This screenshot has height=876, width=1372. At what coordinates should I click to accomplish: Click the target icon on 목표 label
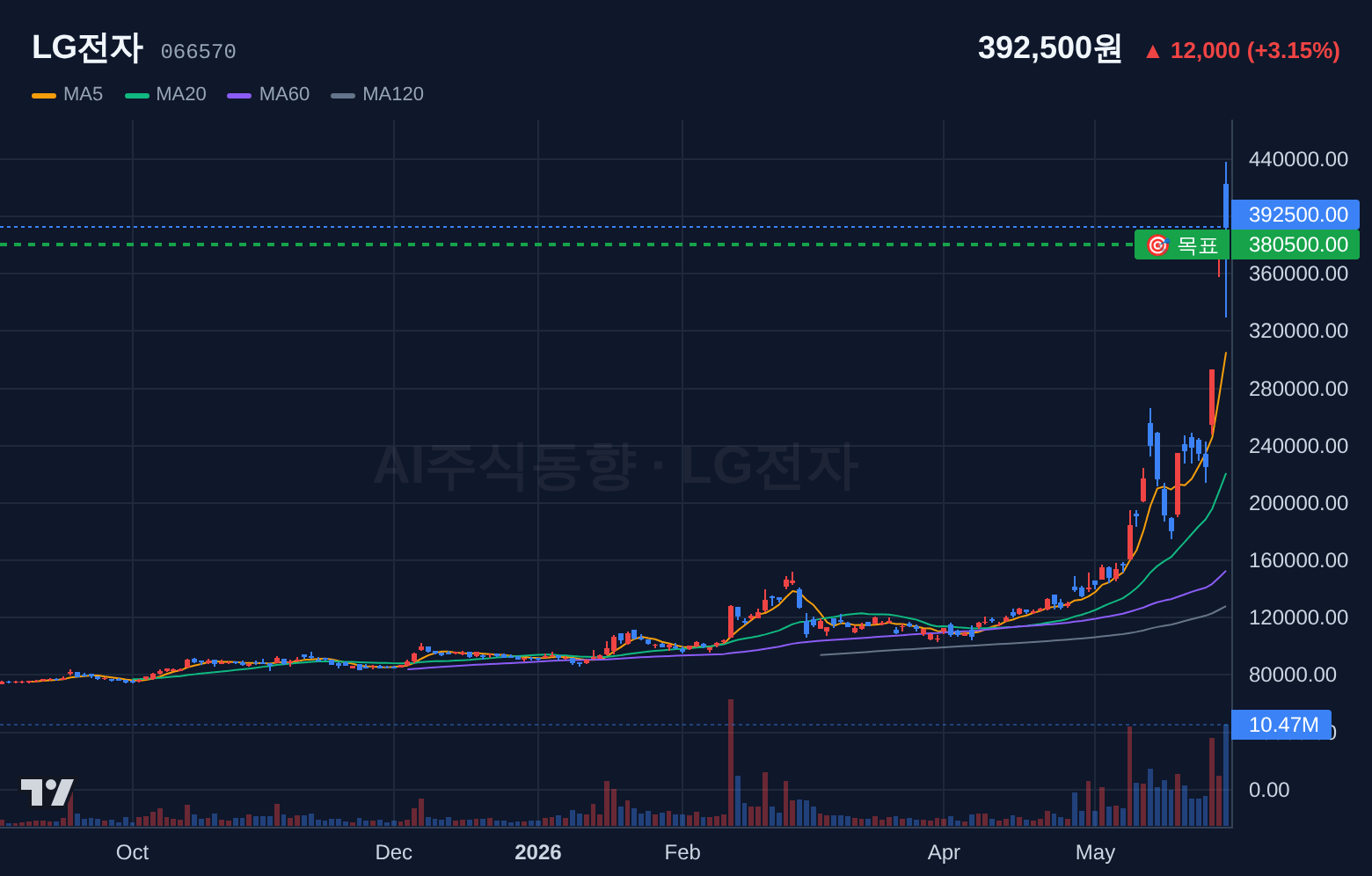point(1157,245)
